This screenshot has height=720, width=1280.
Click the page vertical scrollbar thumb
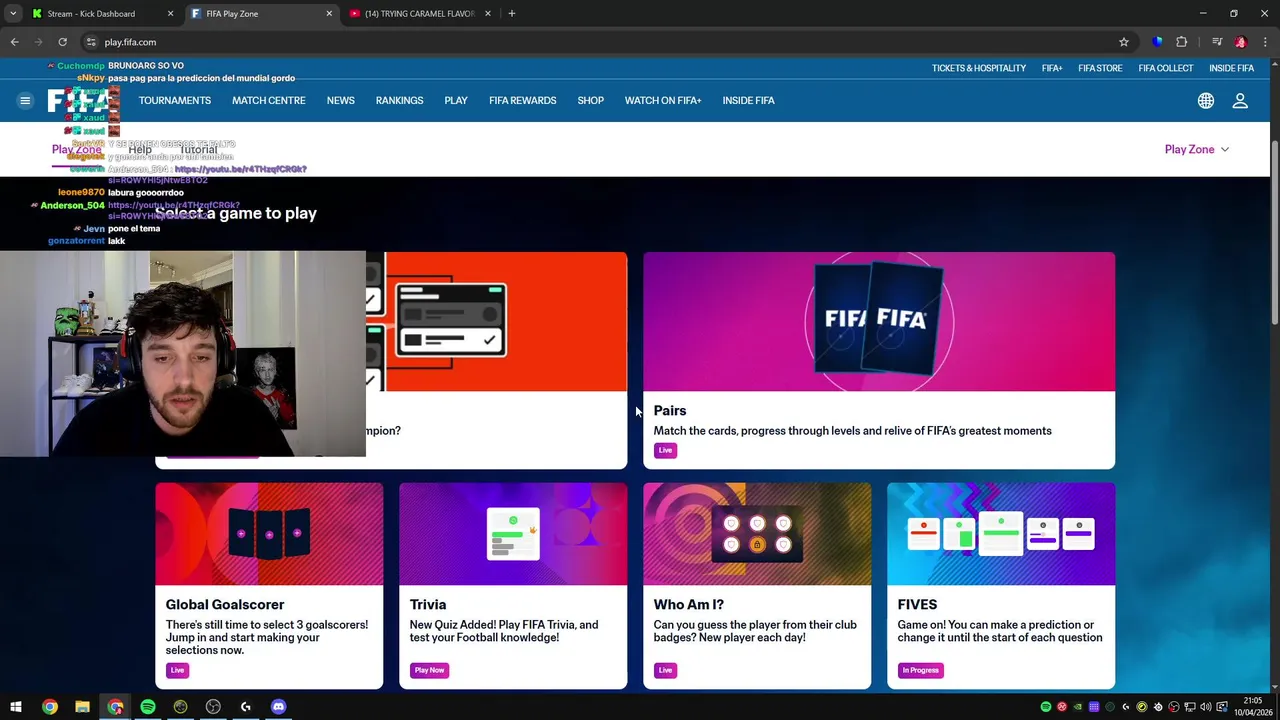click(1274, 232)
